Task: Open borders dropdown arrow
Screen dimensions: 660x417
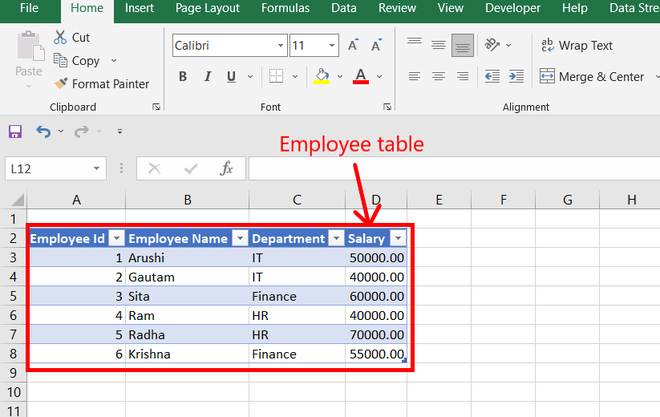Action: [295, 77]
